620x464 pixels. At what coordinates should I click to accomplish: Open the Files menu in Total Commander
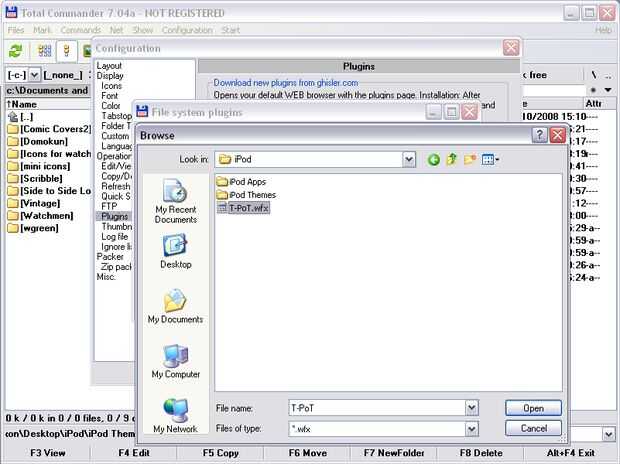16,30
